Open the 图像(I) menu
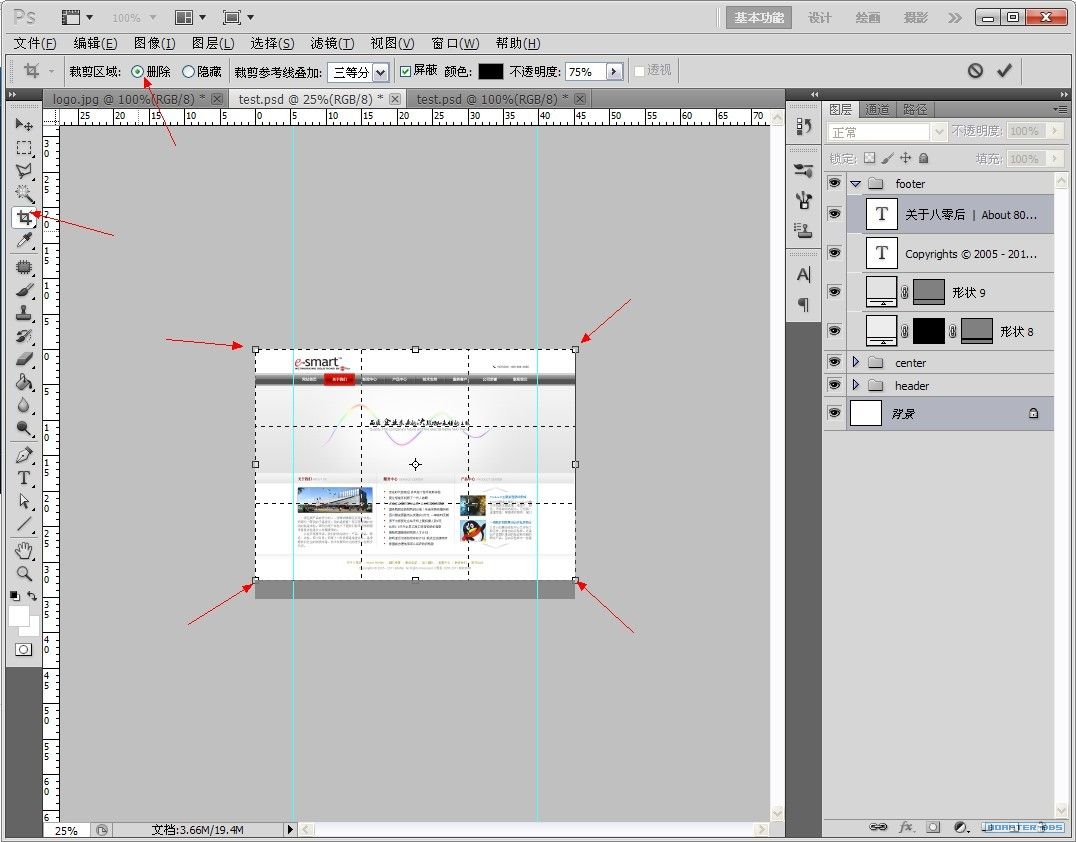The width and height of the screenshot is (1076, 842). [x=154, y=43]
